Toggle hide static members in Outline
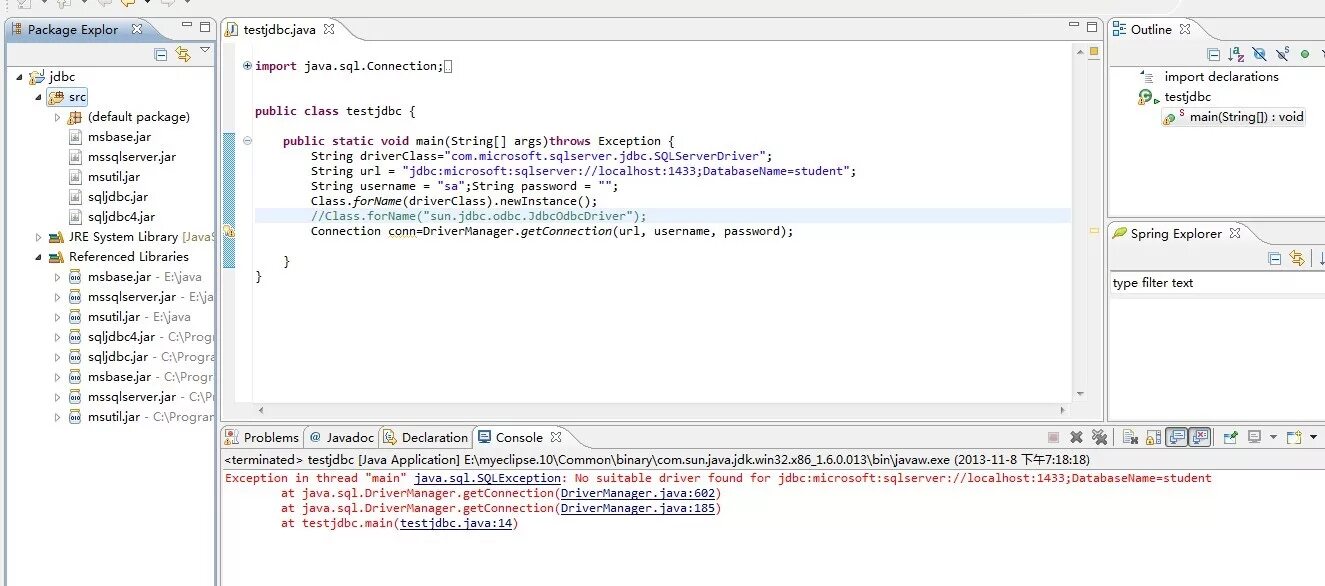The image size is (1325, 586). (1283, 54)
